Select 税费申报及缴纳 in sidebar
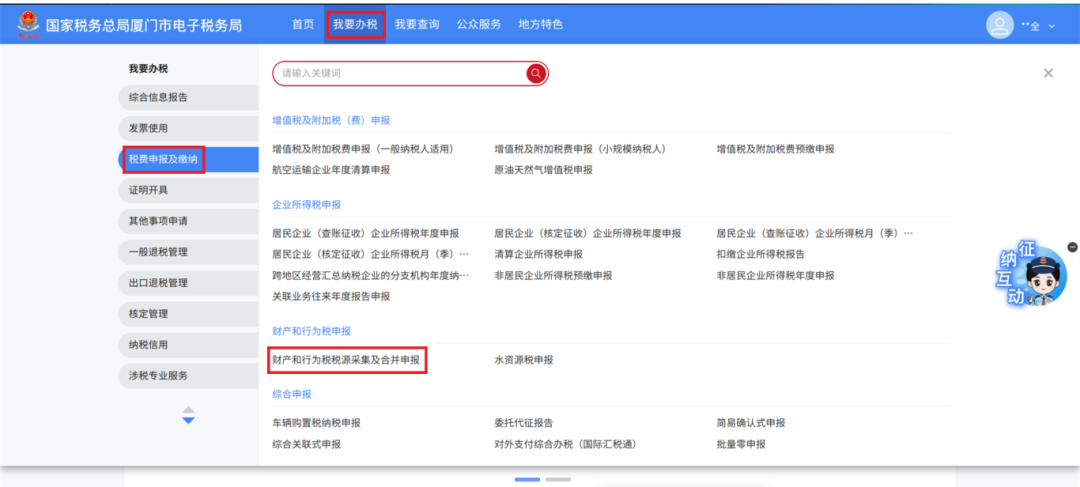1080x487 pixels. (x=189, y=159)
